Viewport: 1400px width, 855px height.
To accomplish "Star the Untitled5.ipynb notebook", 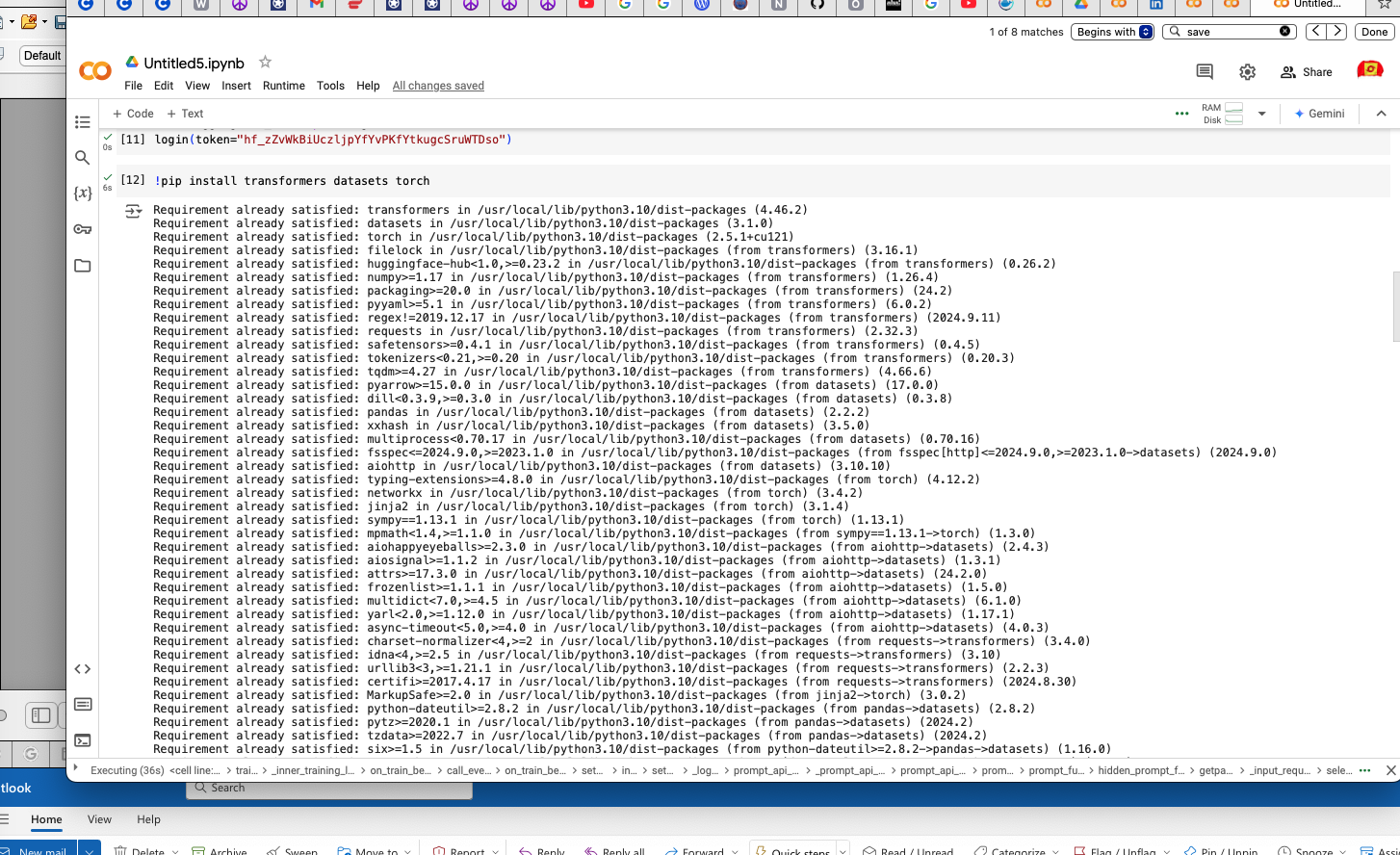I will (264, 62).
